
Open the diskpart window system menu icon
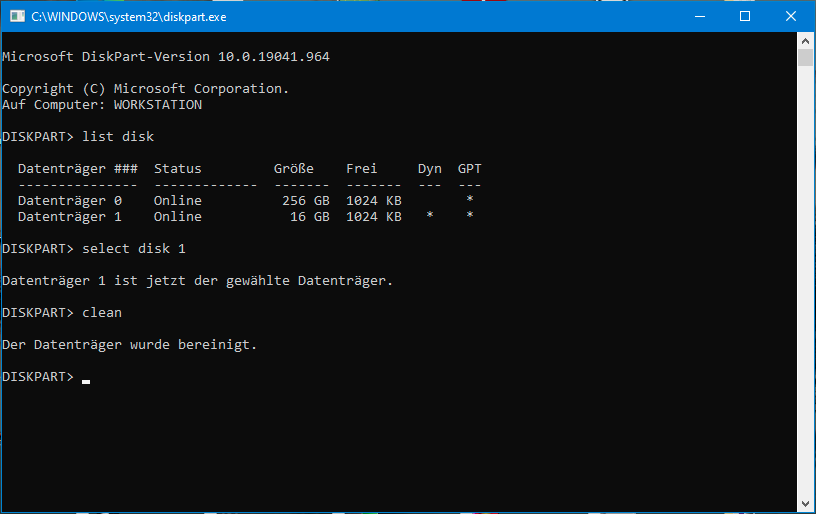17,17
